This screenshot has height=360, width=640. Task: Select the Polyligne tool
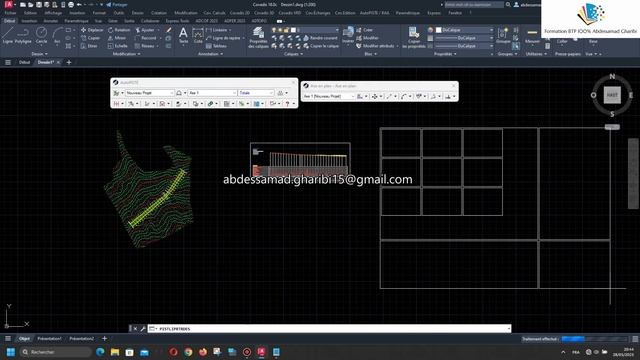tap(23, 35)
